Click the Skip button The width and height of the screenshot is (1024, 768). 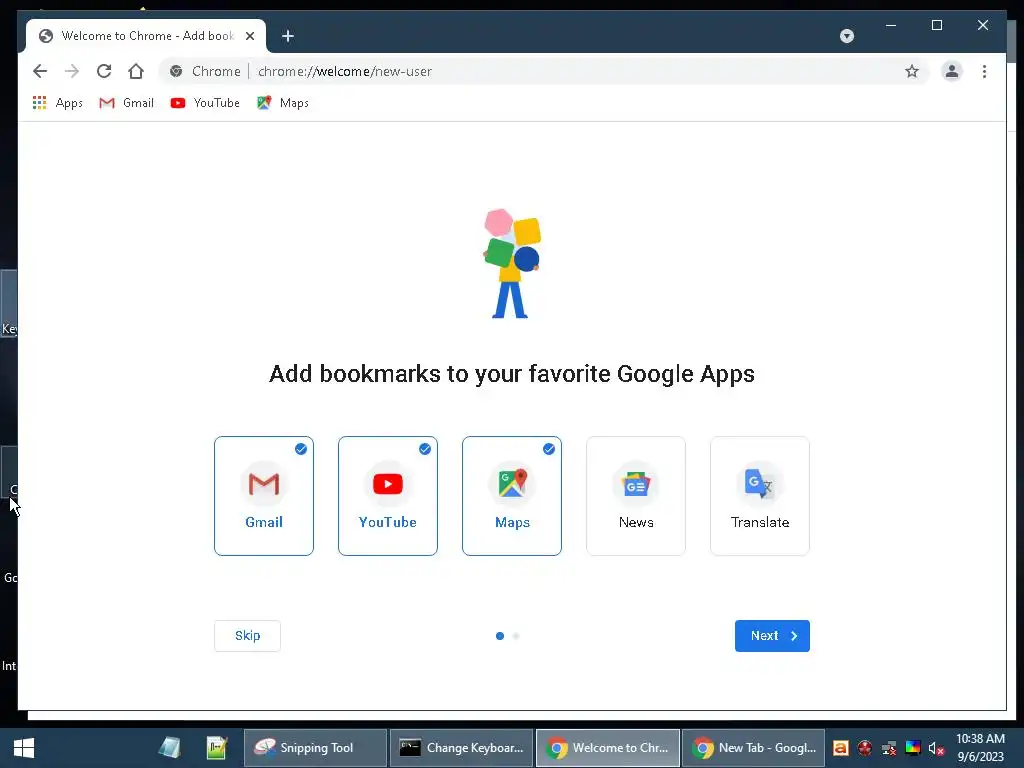(x=248, y=635)
